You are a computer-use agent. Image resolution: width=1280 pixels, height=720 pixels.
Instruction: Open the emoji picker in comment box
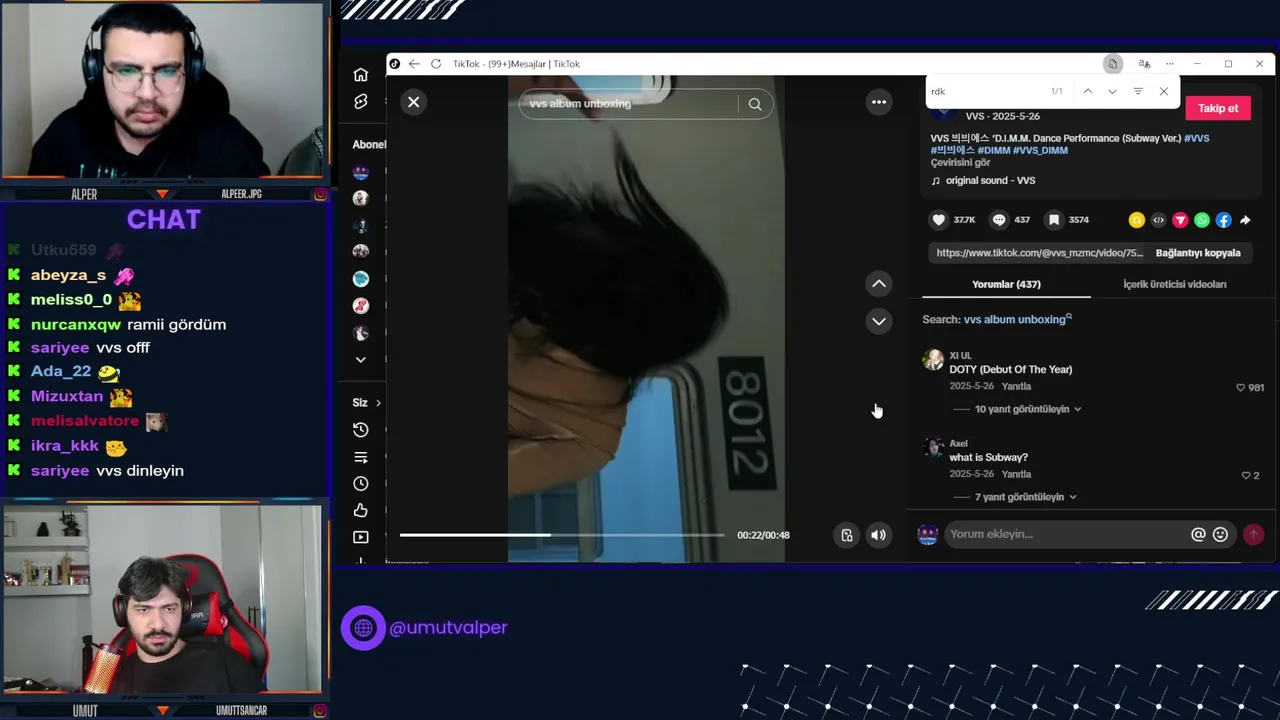point(1220,534)
